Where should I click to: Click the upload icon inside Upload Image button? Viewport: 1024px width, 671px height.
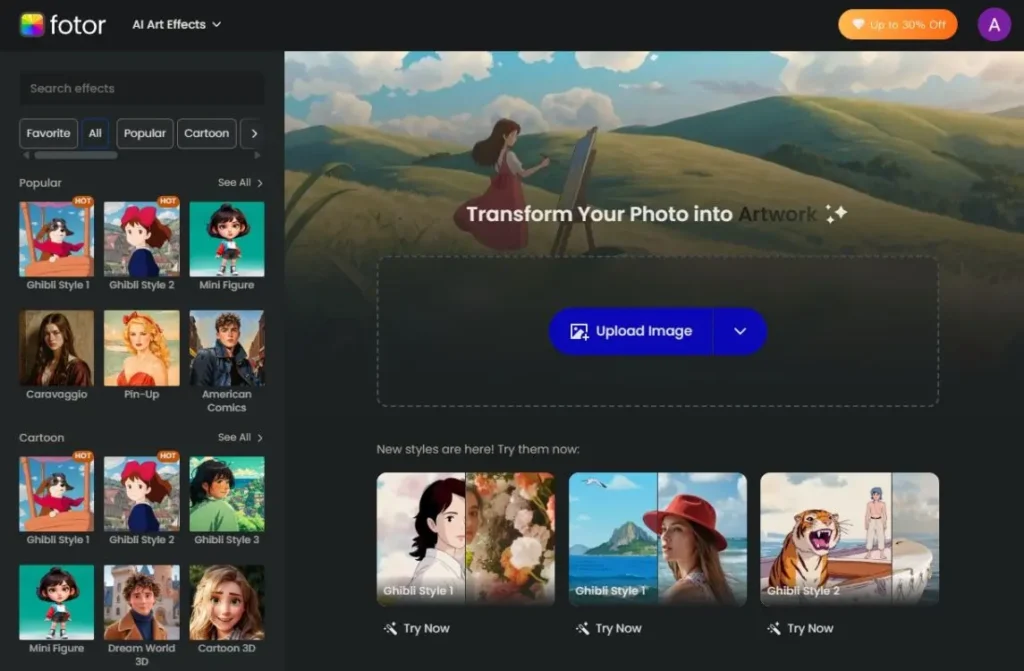(578, 330)
